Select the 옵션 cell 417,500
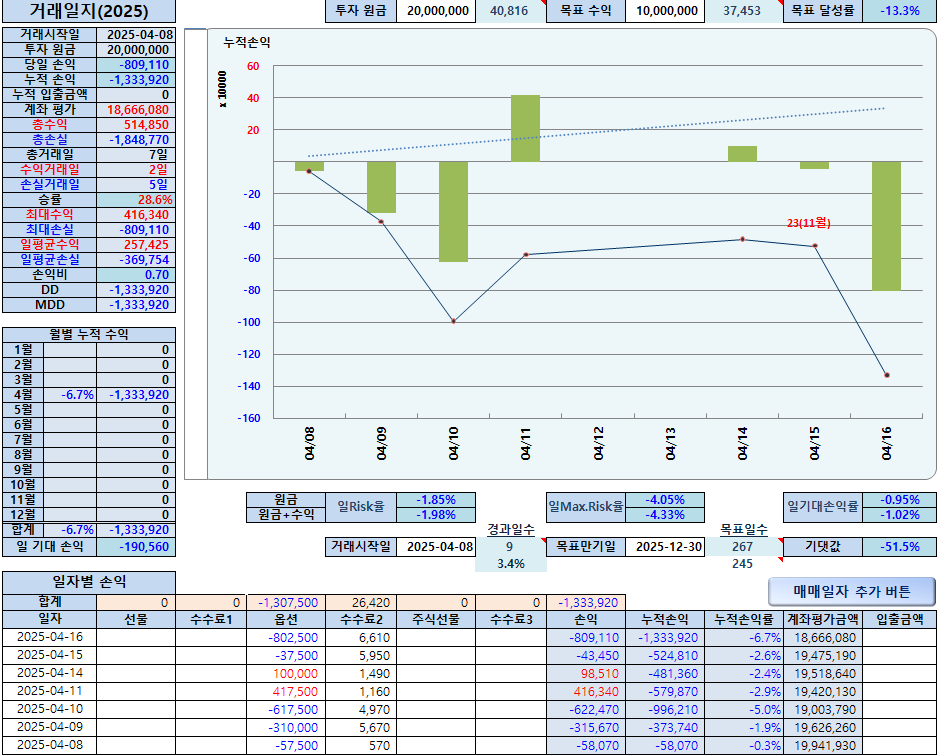This screenshot has height=755, width=941. (286, 691)
